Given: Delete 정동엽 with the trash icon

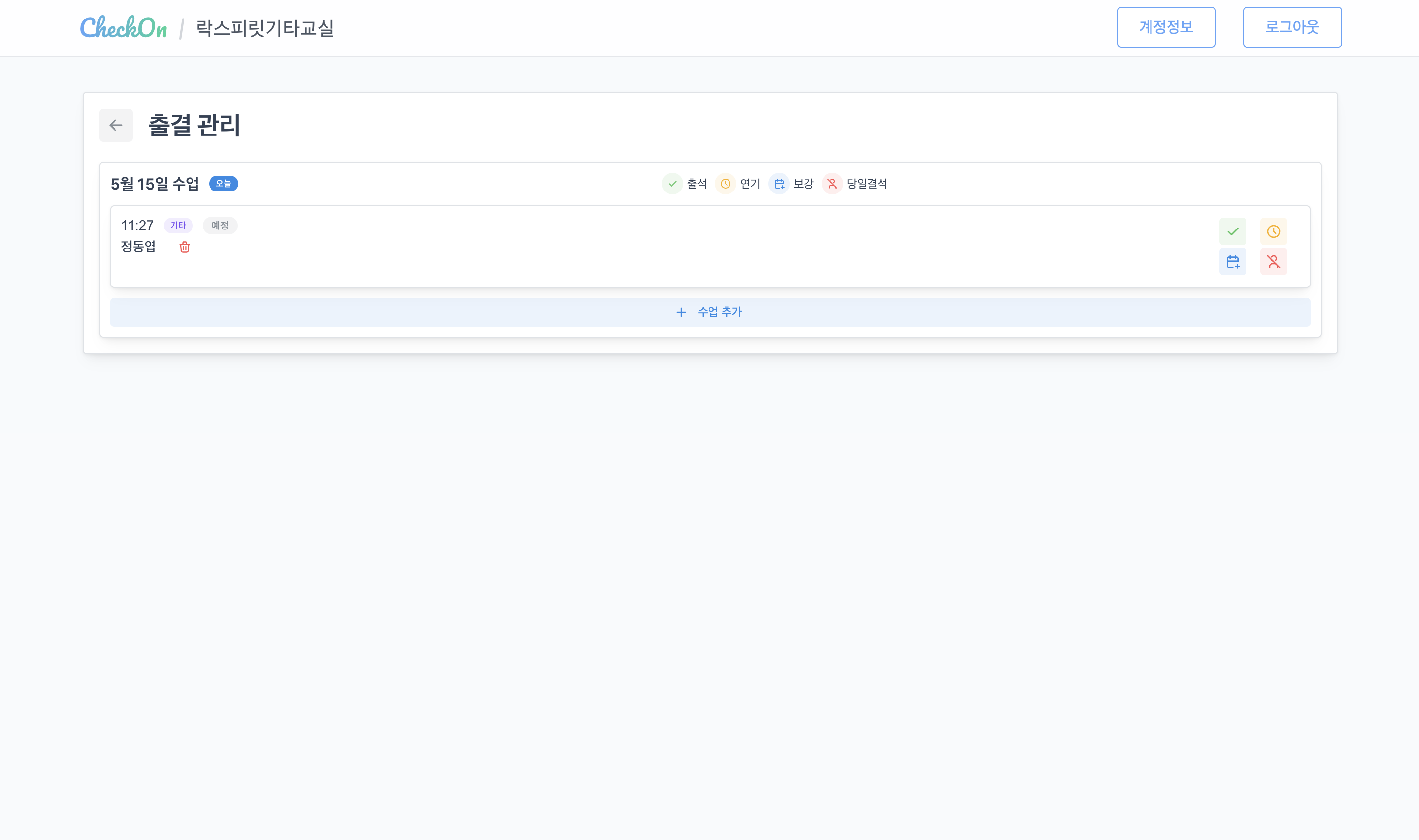Looking at the screenshot, I should pos(185,248).
